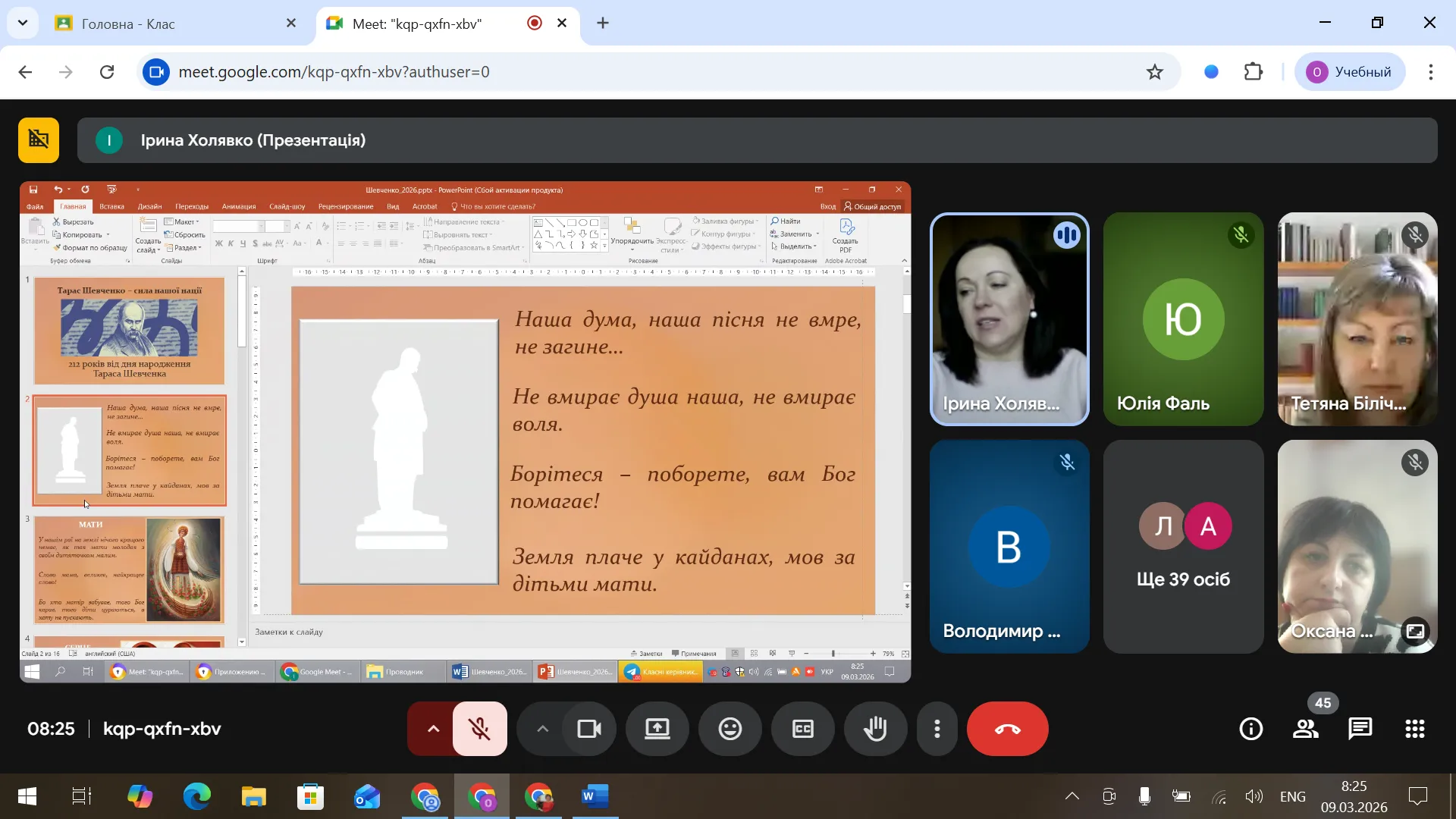Open More options three-dot menu in Meet
The height and width of the screenshot is (819, 1456).
click(937, 729)
